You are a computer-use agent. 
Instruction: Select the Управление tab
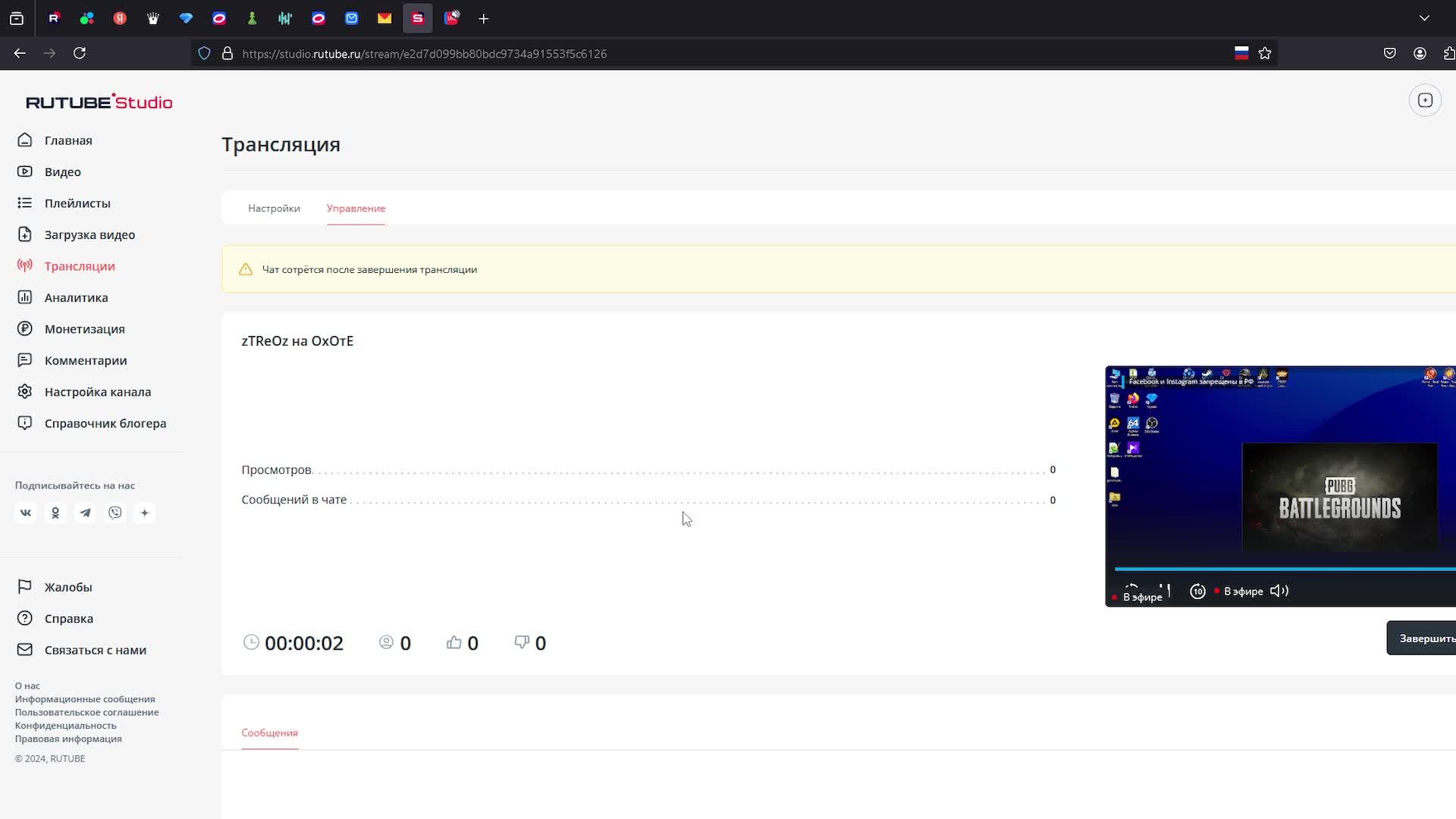[x=356, y=208]
